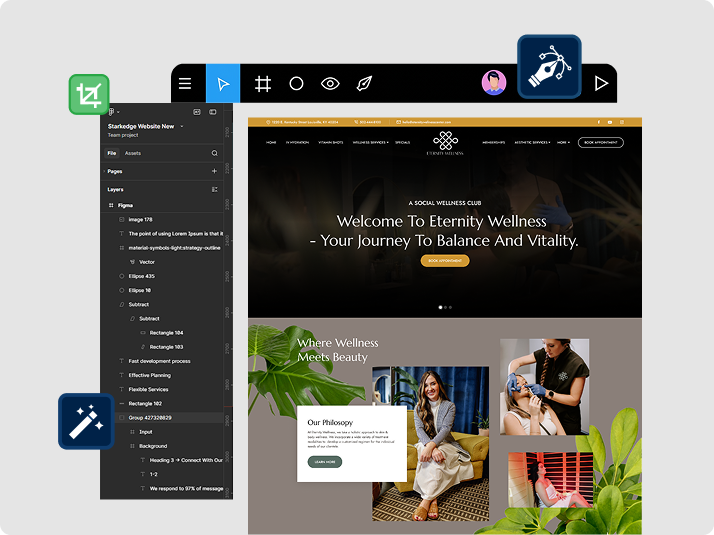Screen dimensions: 714x535
Task: Switch to the File tab
Action: click(112, 153)
